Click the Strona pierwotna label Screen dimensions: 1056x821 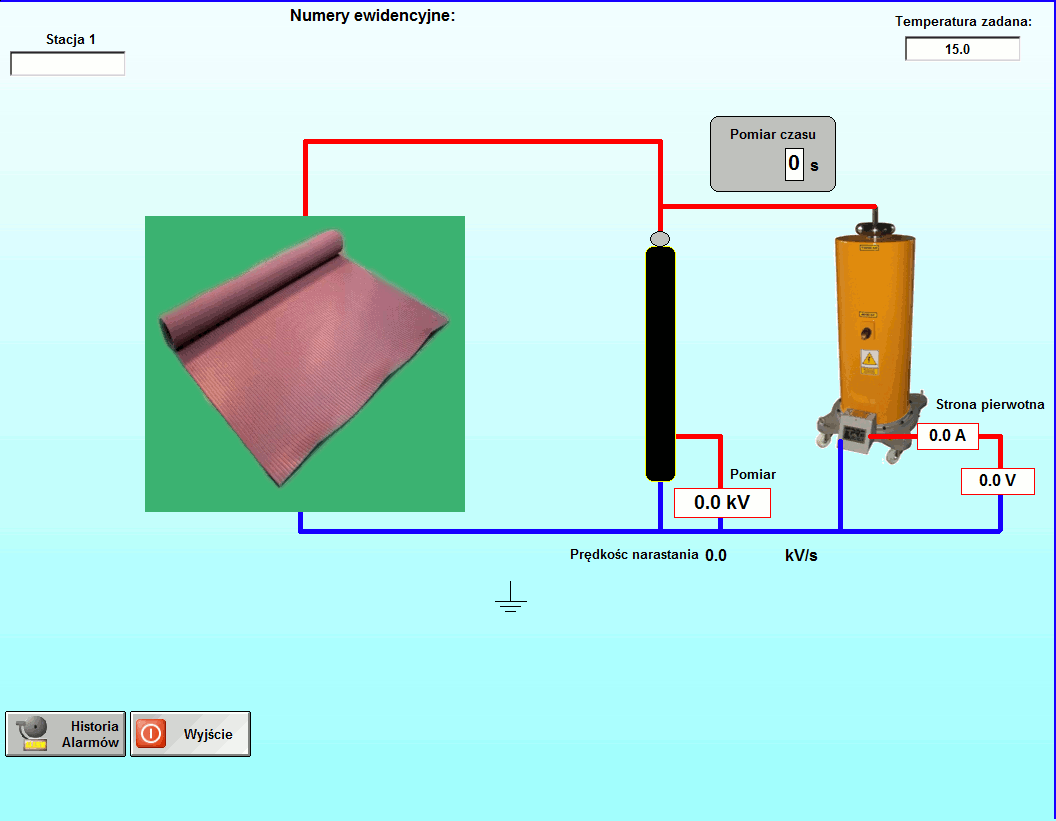pyautogui.click(x=990, y=404)
